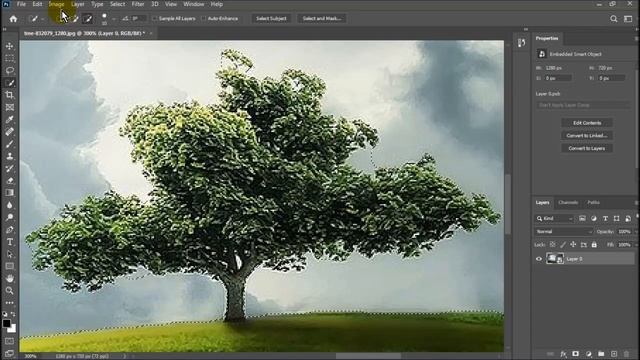Open Edit Toolbar three-dots icon
The height and width of the screenshot is (360, 640).
9,303
